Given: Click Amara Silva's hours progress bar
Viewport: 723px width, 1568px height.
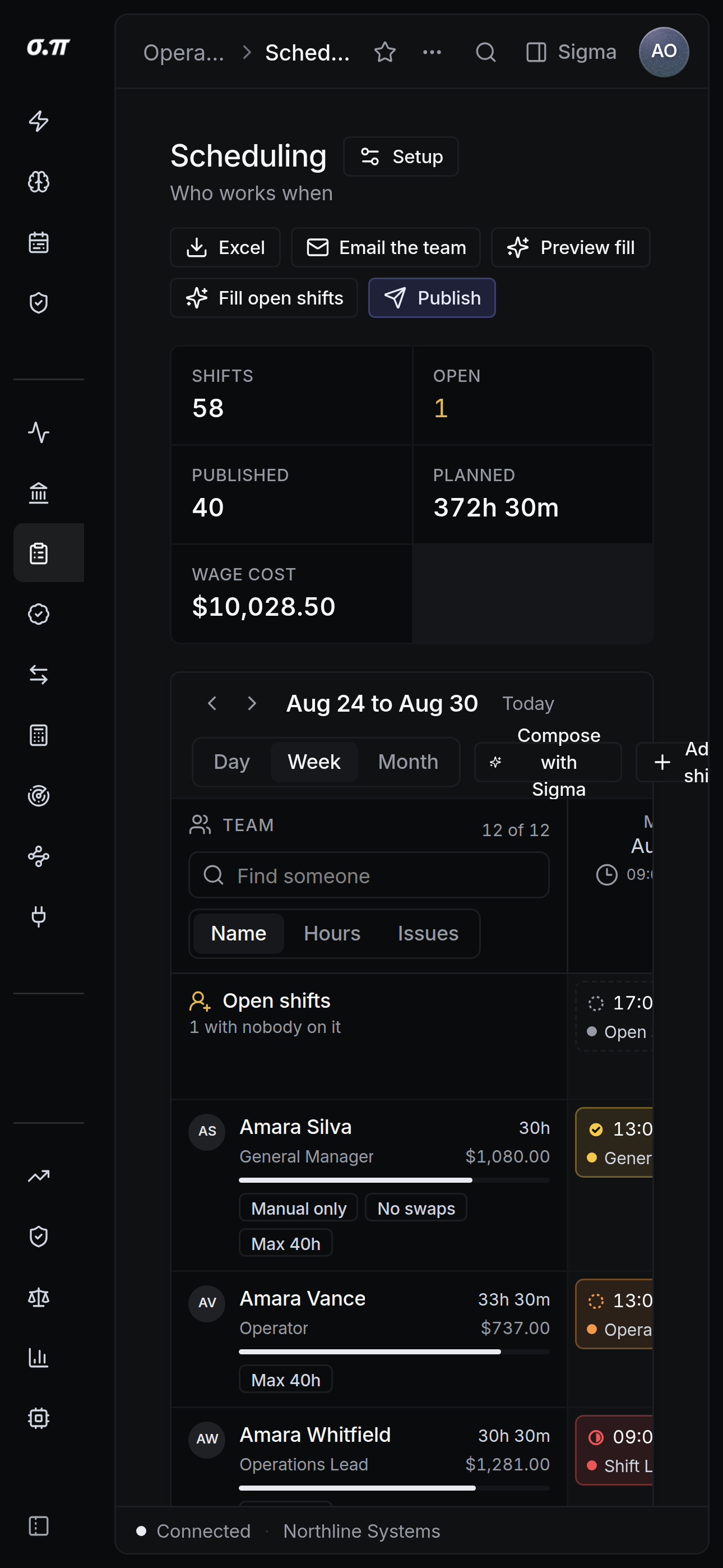Looking at the screenshot, I should click(x=395, y=1180).
